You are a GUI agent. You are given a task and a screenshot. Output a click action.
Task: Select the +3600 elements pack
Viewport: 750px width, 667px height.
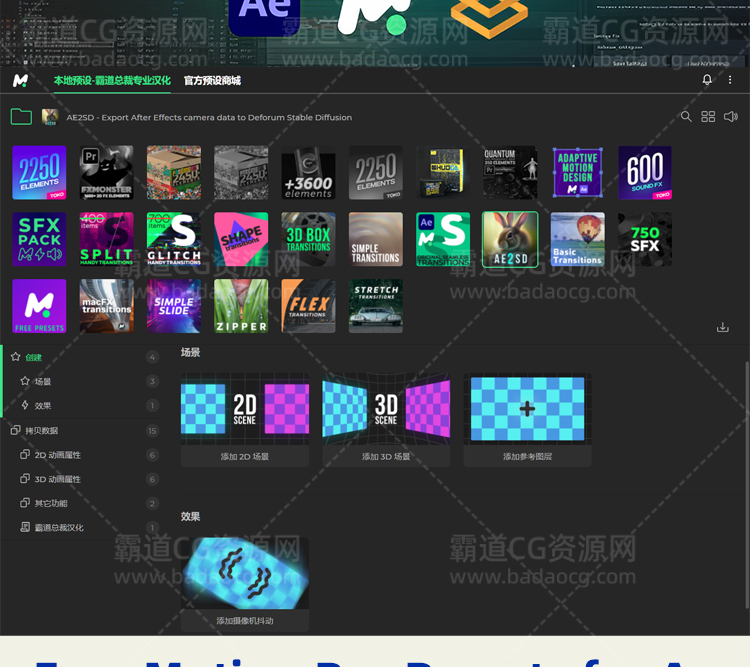click(309, 173)
